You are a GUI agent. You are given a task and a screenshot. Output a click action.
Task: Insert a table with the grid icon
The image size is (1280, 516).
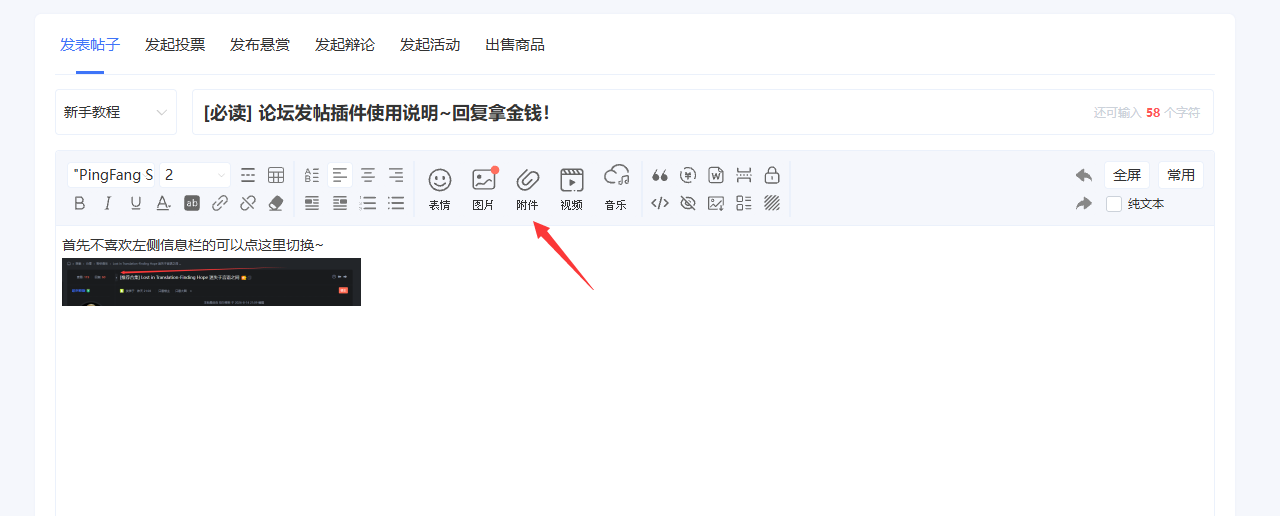tap(276, 175)
